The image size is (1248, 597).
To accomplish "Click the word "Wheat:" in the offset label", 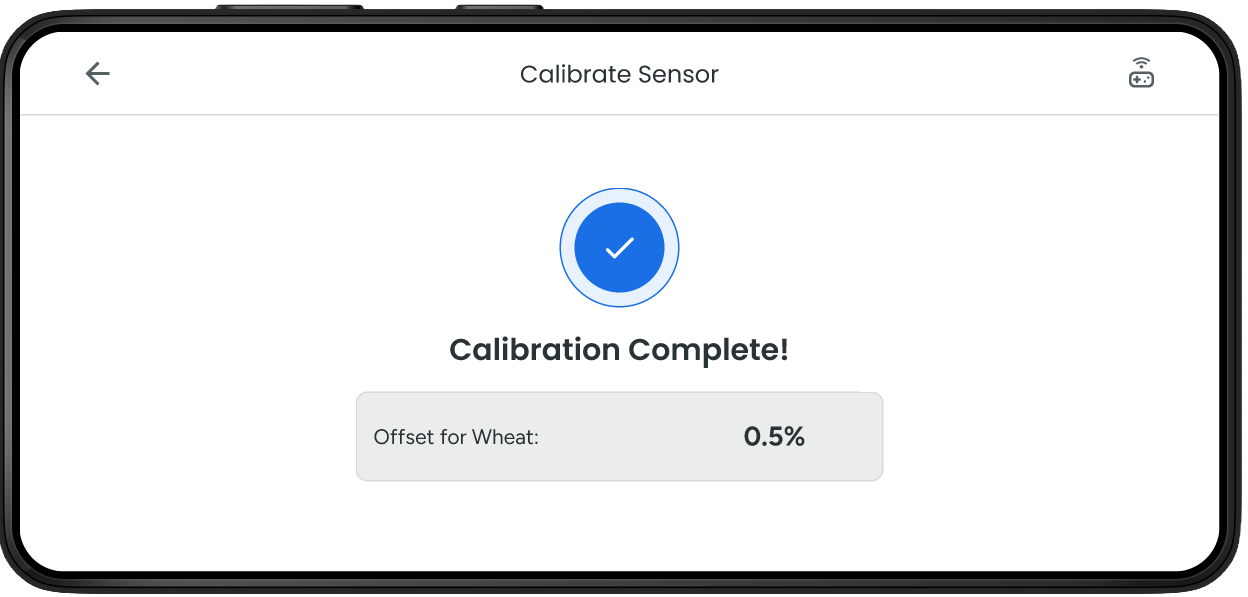I will [x=506, y=437].
